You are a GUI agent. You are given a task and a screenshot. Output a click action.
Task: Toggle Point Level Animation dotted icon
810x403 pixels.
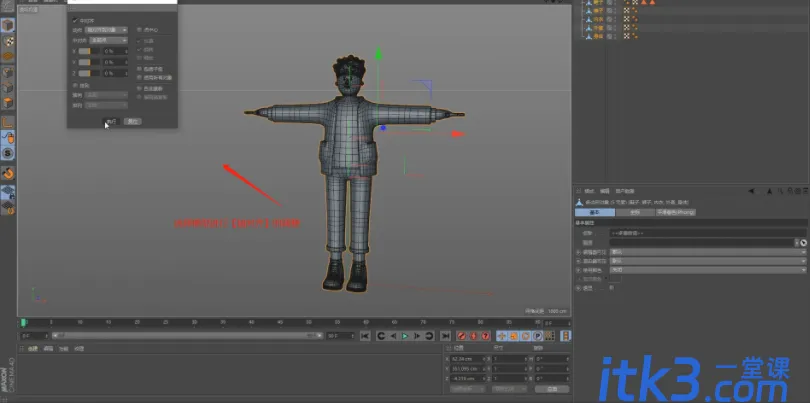click(549, 336)
